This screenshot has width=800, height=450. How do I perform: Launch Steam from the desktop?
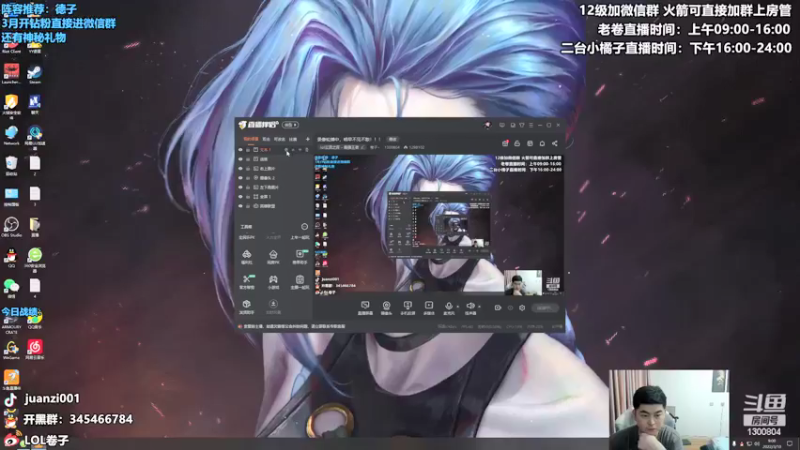click(x=35, y=74)
